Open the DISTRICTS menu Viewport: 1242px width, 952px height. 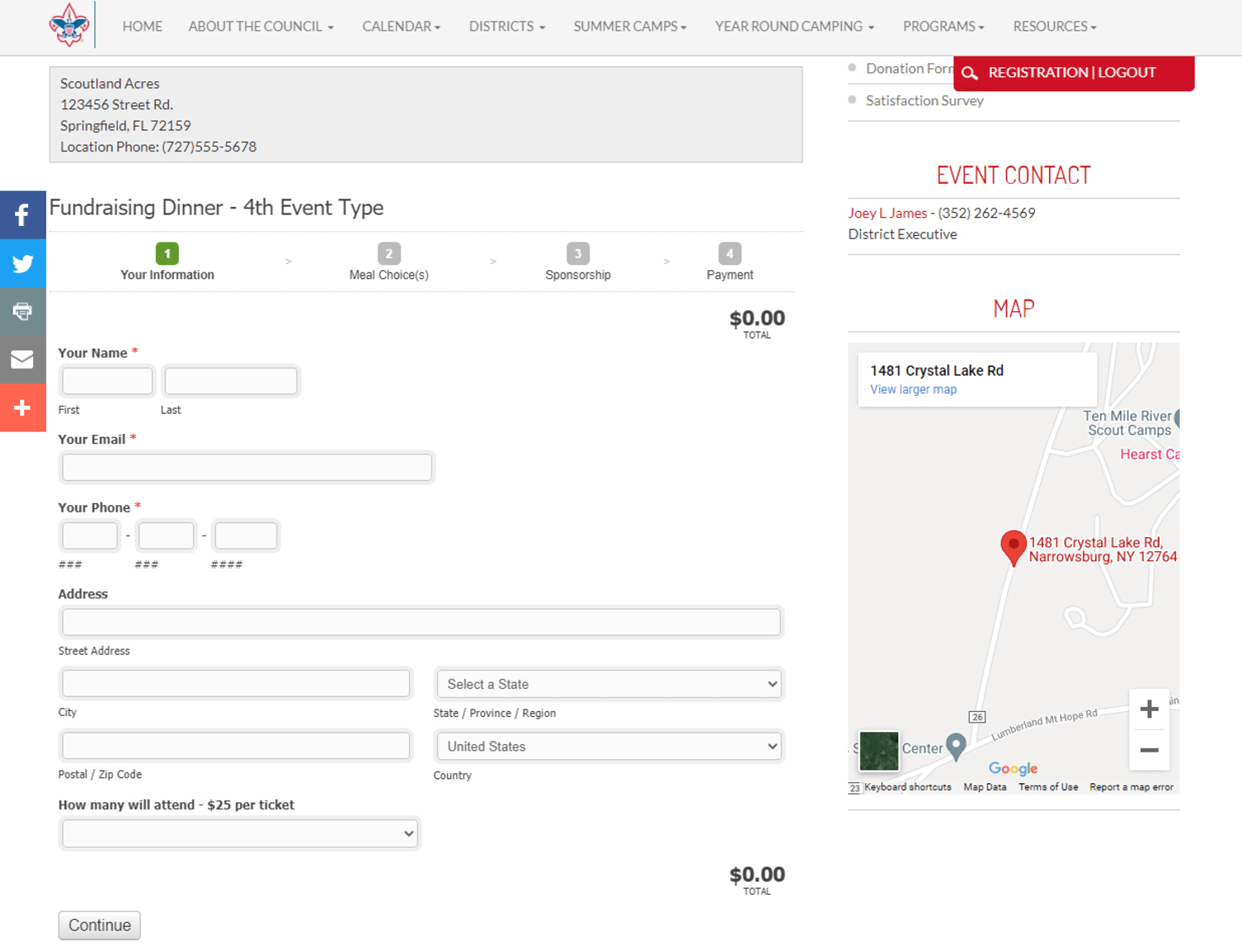tap(506, 26)
